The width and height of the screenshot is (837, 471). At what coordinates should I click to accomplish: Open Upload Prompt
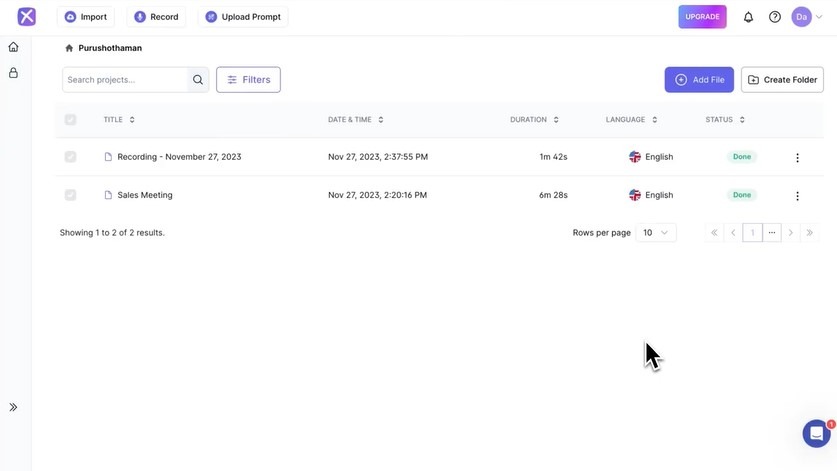click(x=243, y=17)
